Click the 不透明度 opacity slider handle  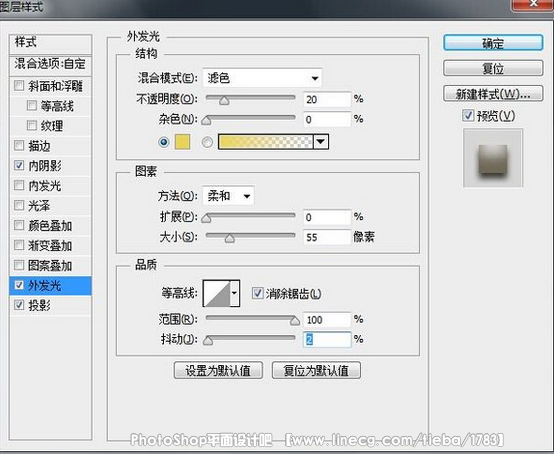click(224, 101)
